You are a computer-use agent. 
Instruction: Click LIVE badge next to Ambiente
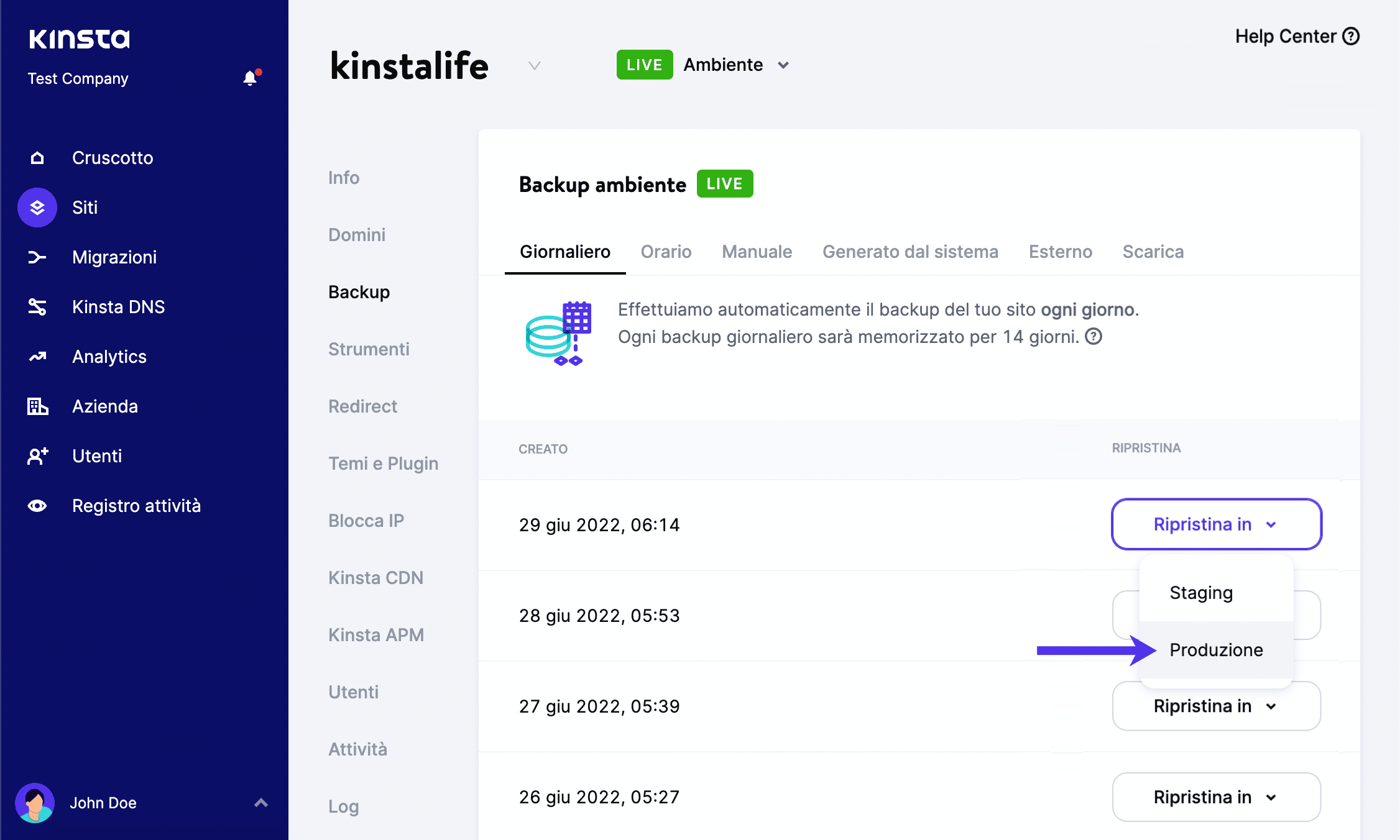(x=645, y=65)
